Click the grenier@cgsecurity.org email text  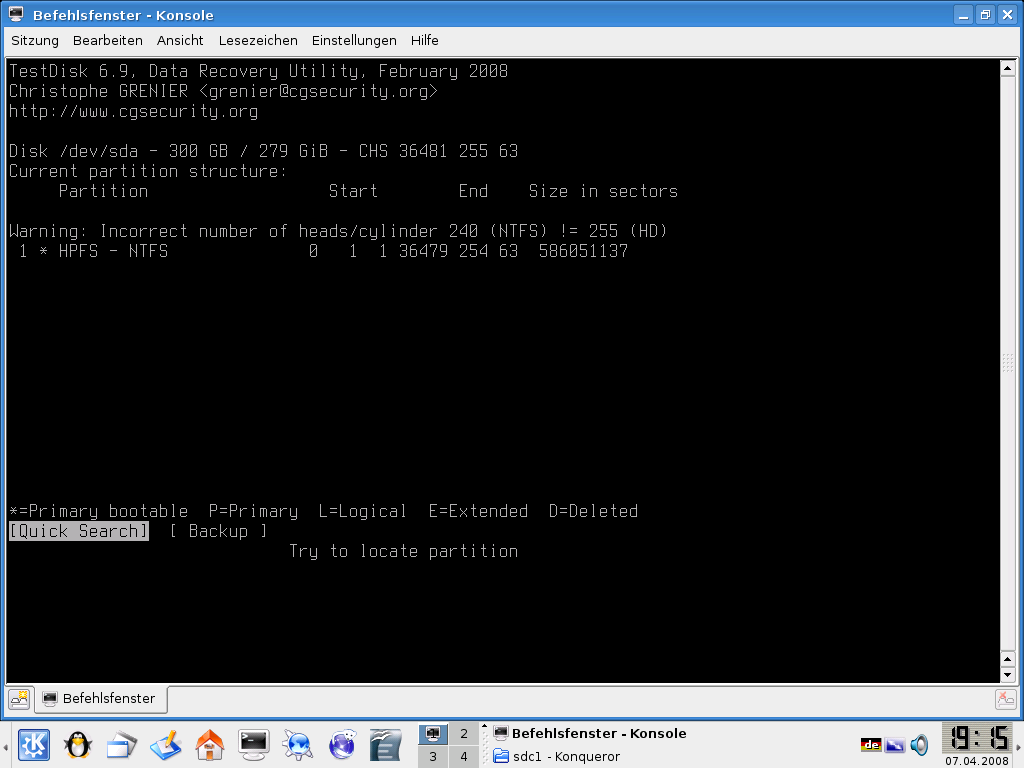319,91
